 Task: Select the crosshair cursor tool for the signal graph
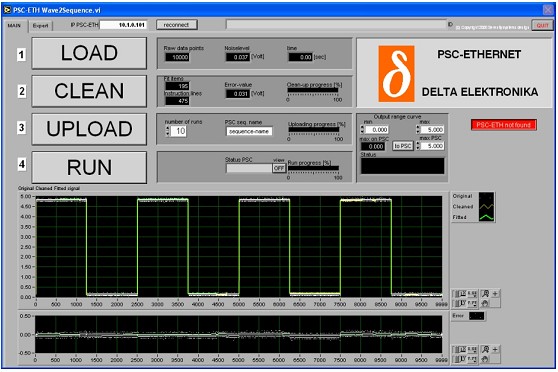tap(495, 293)
